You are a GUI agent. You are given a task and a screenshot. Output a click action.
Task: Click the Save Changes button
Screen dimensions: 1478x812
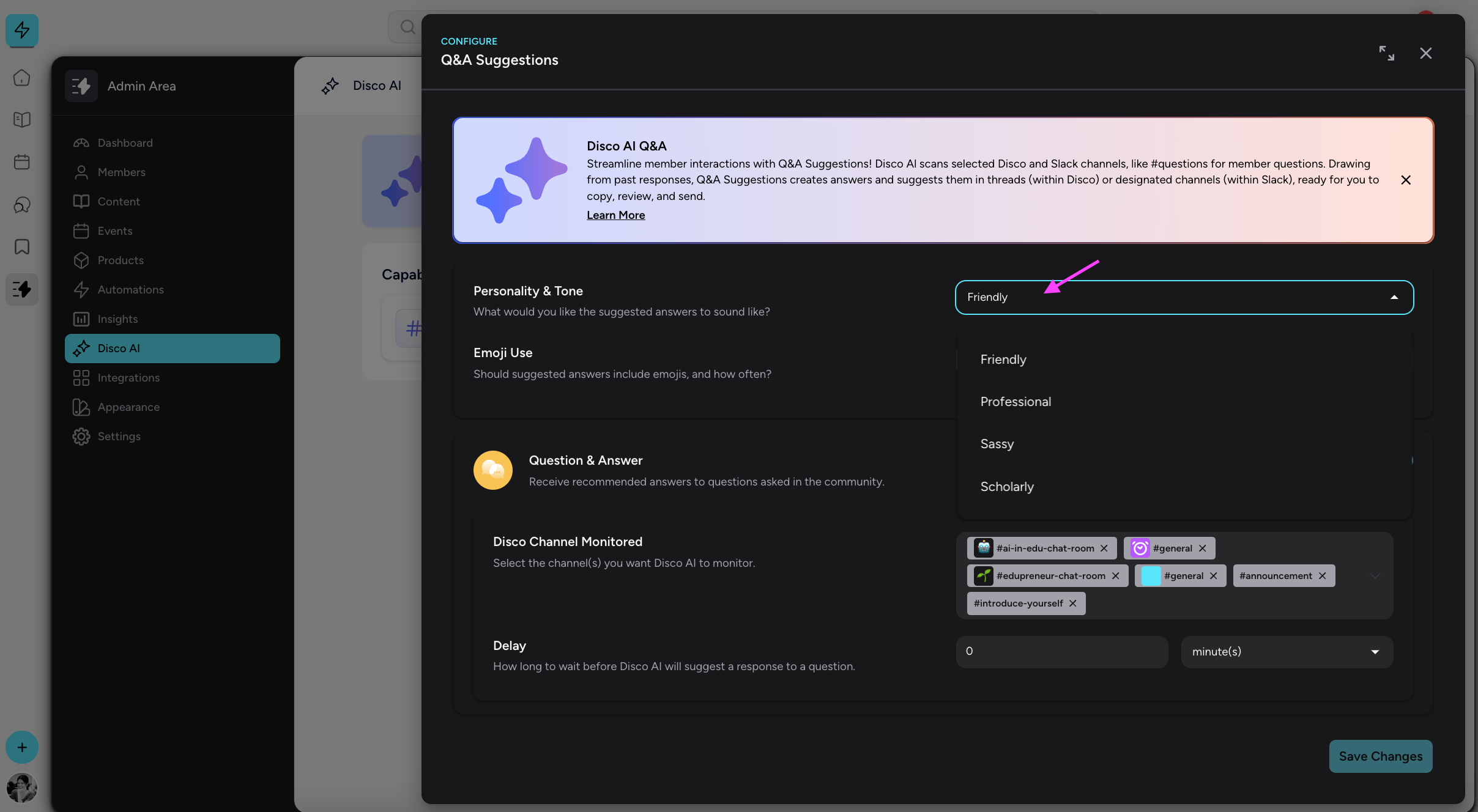[1380, 756]
